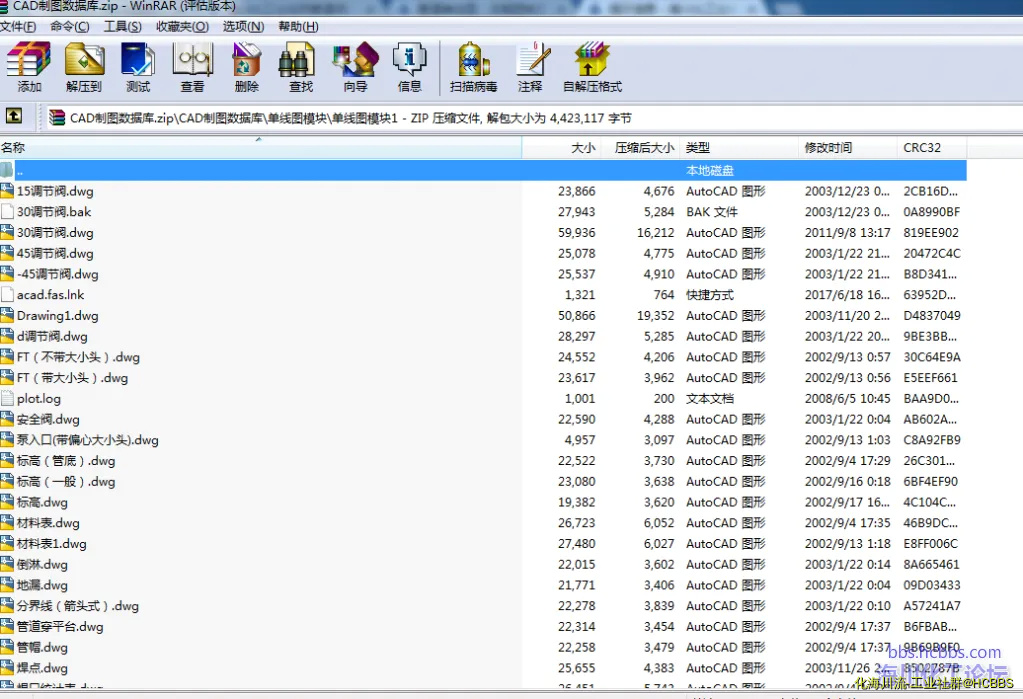
Task: Sort by the 名称 column header
Action: pos(260,148)
